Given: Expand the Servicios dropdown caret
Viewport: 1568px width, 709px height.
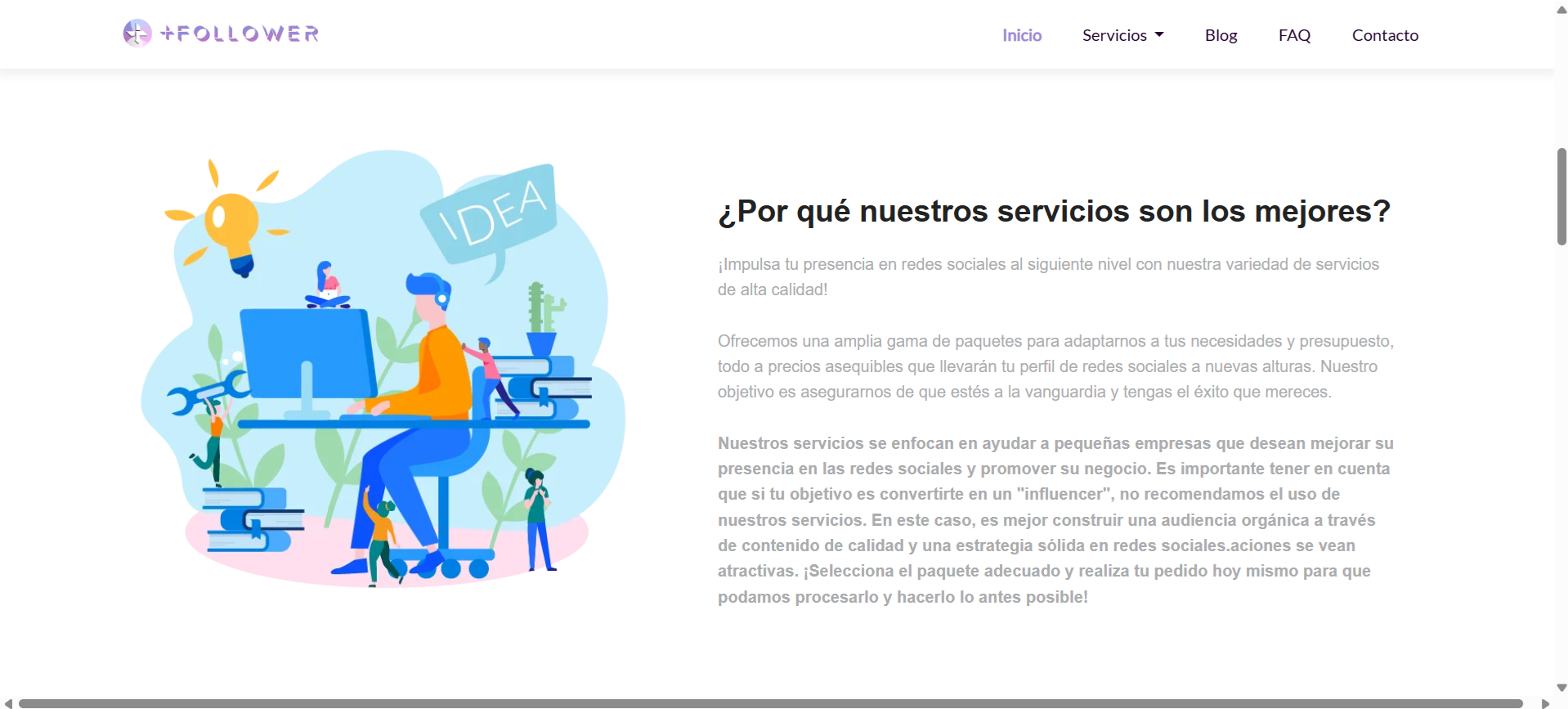Looking at the screenshot, I should (1159, 35).
